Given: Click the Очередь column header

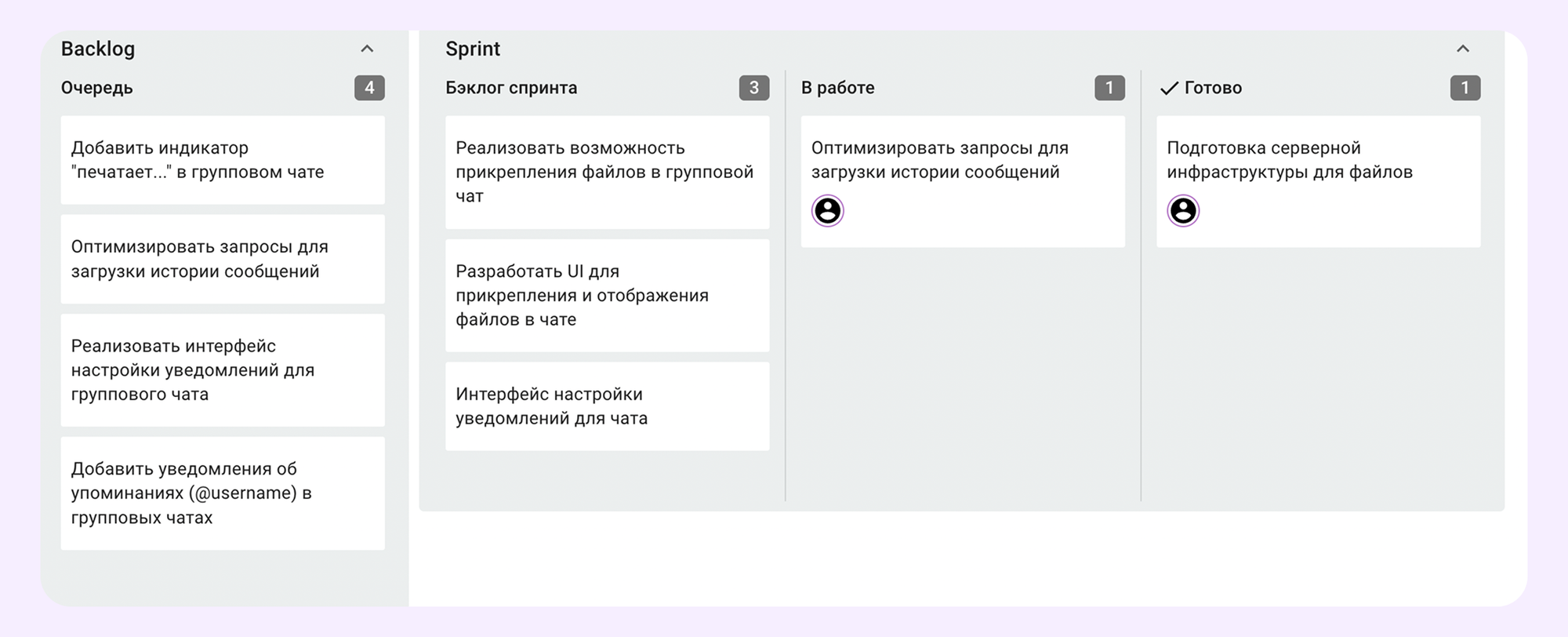Looking at the screenshot, I should click(96, 88).
